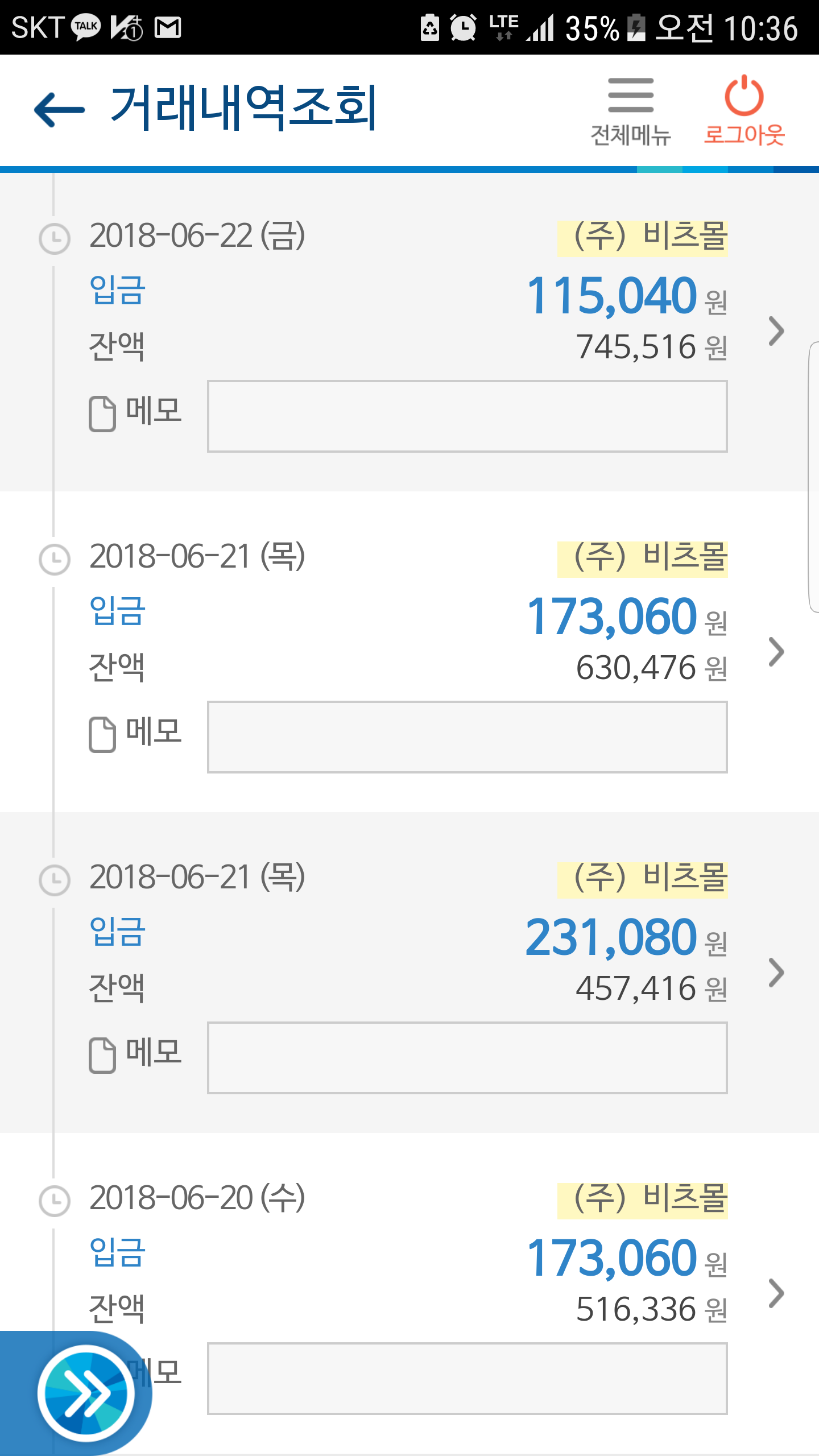Tap the side edge panel handle
The width and height of the screenshot is (819, 1456).
pos(813,477)
